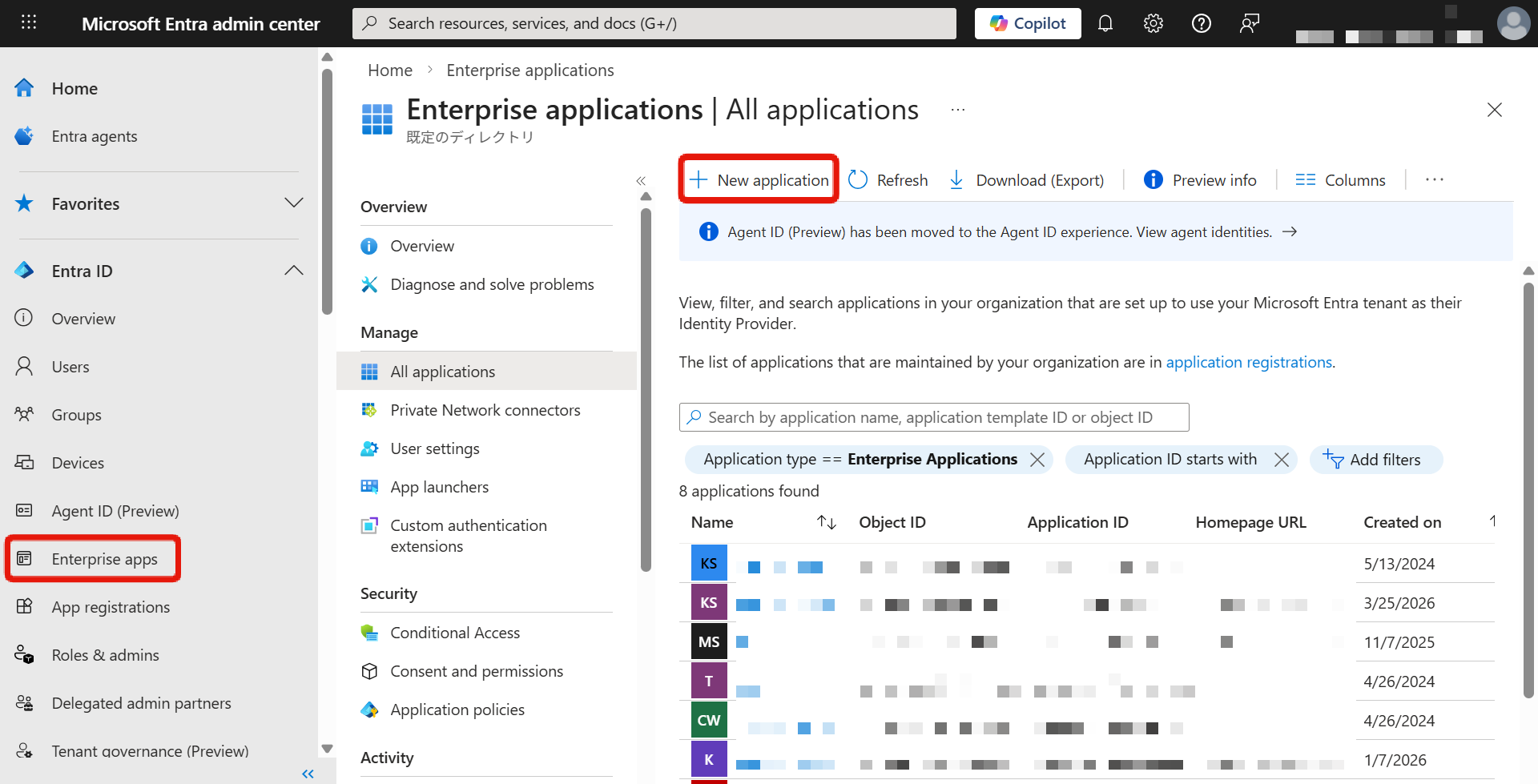Image resolution: width=1538 pixels, height=784 pixels.
Task: Click the Copilot button
Action: click(1028, 23)
